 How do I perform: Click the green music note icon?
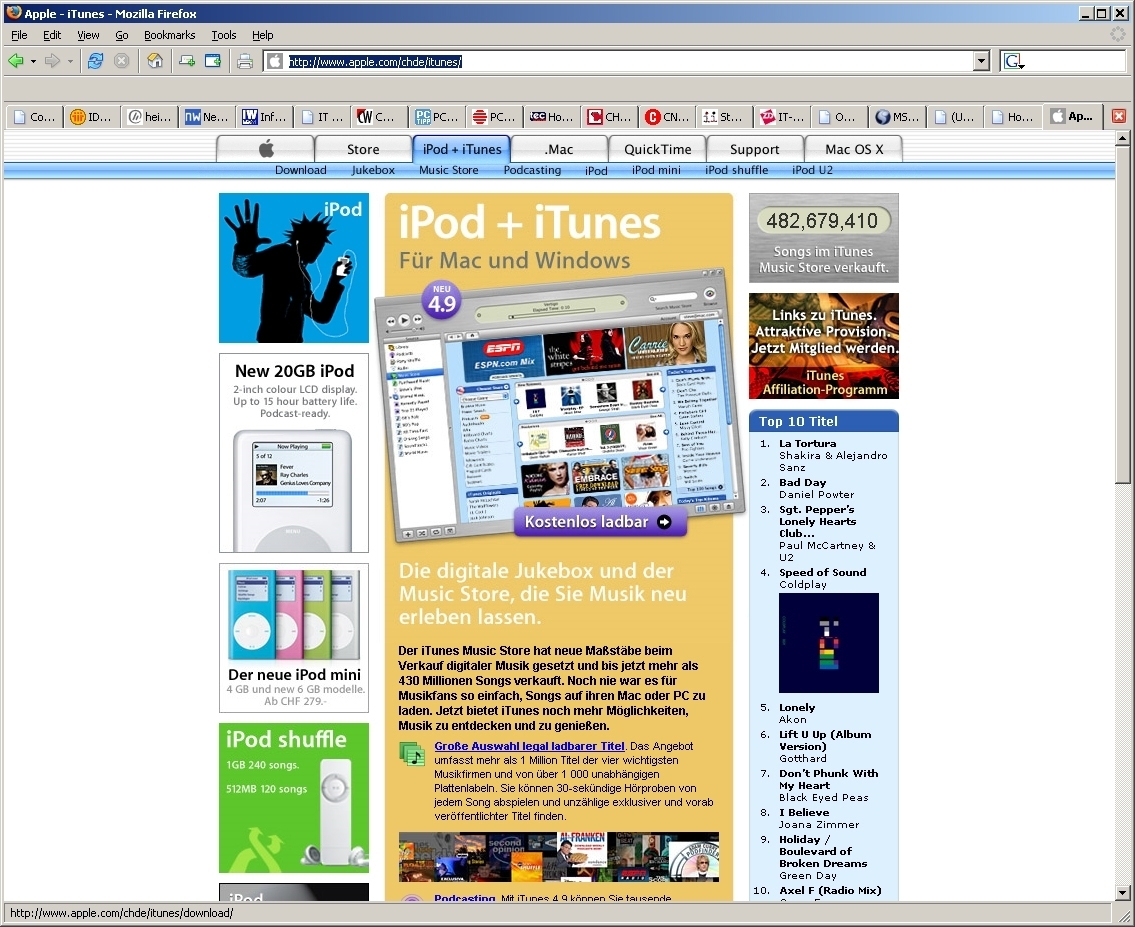pyautogui.click(x=413, y=754)
